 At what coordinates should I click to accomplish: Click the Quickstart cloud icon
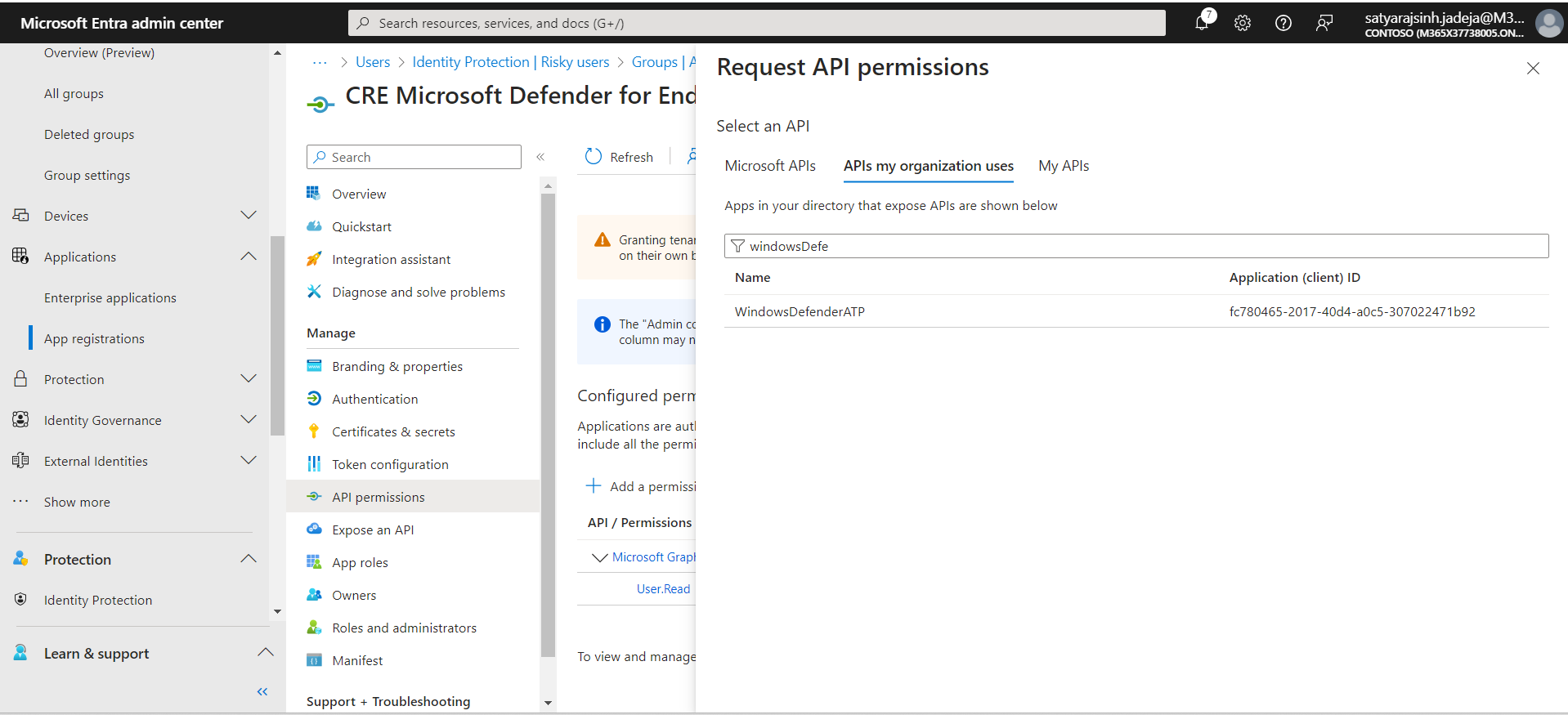[x=314, y=226]
